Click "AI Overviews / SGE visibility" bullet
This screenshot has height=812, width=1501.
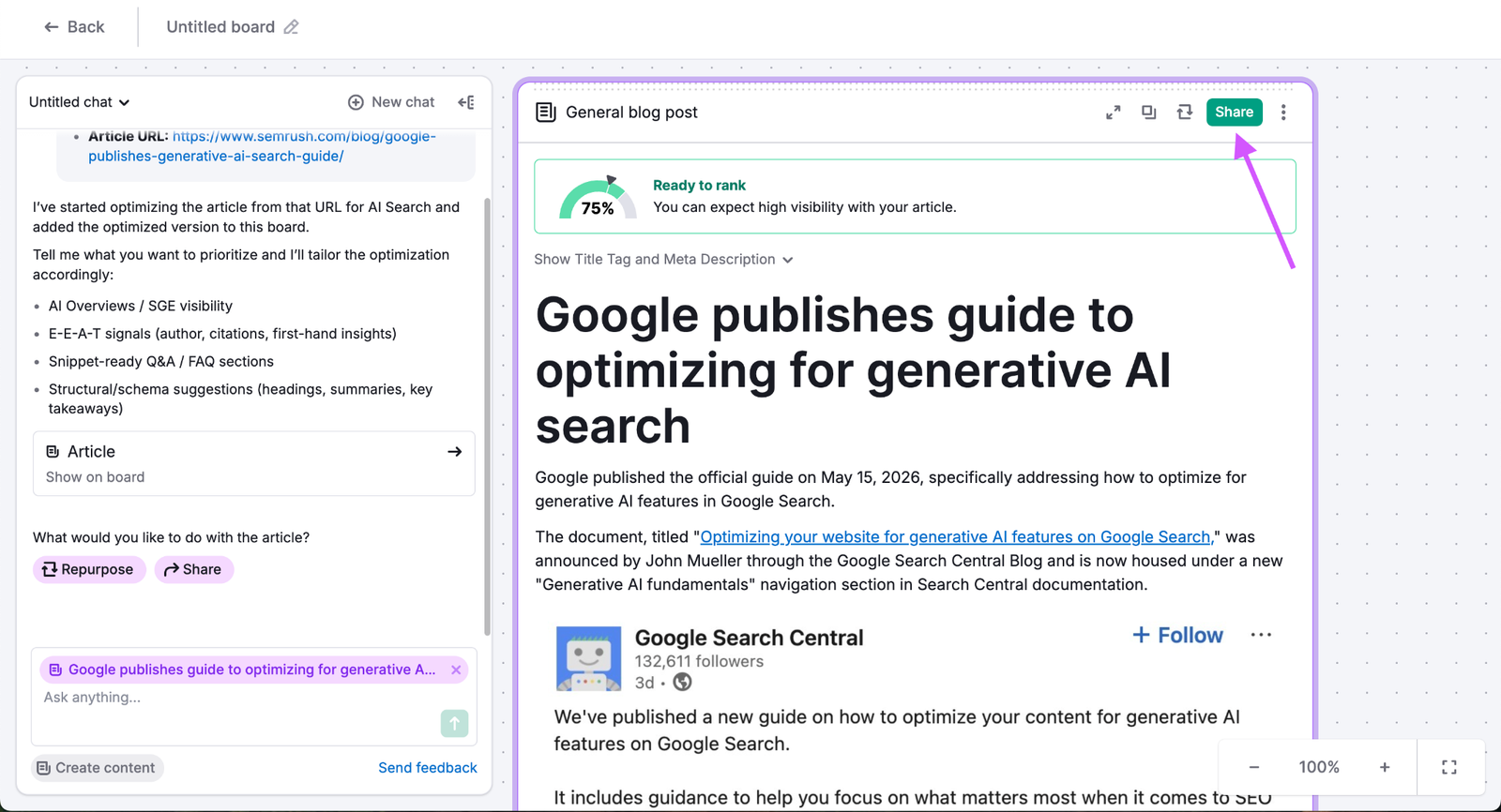[x=141, y=306]
